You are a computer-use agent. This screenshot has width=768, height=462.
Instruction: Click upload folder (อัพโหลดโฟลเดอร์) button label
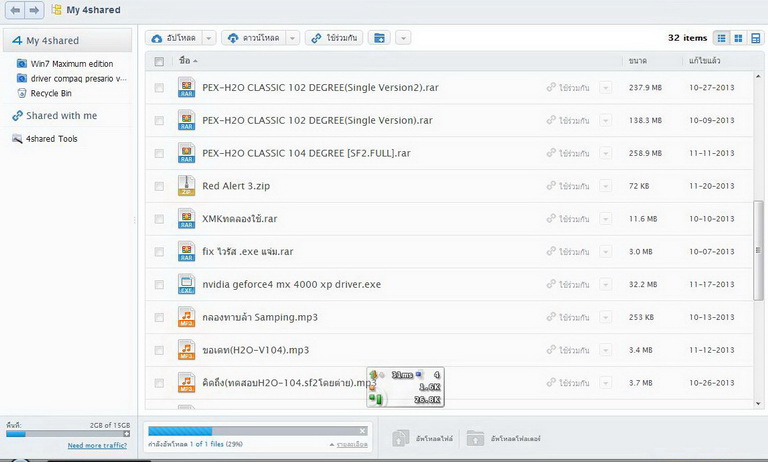point(515,438)
